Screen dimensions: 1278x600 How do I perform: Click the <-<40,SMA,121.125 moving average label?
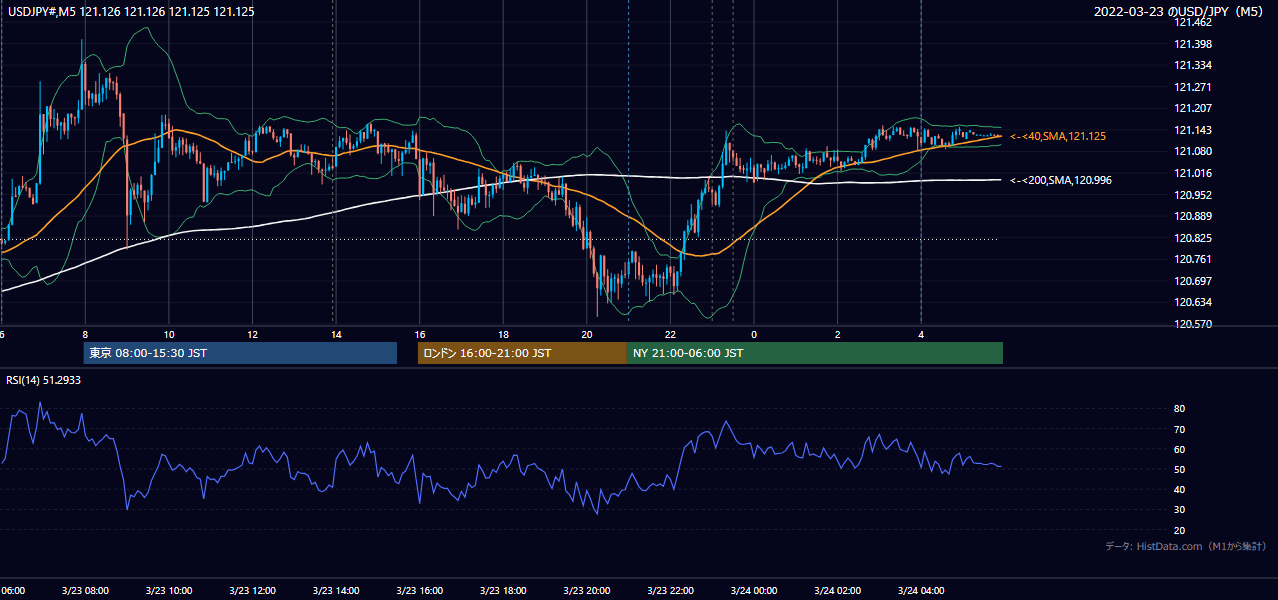coord(1058,136)
